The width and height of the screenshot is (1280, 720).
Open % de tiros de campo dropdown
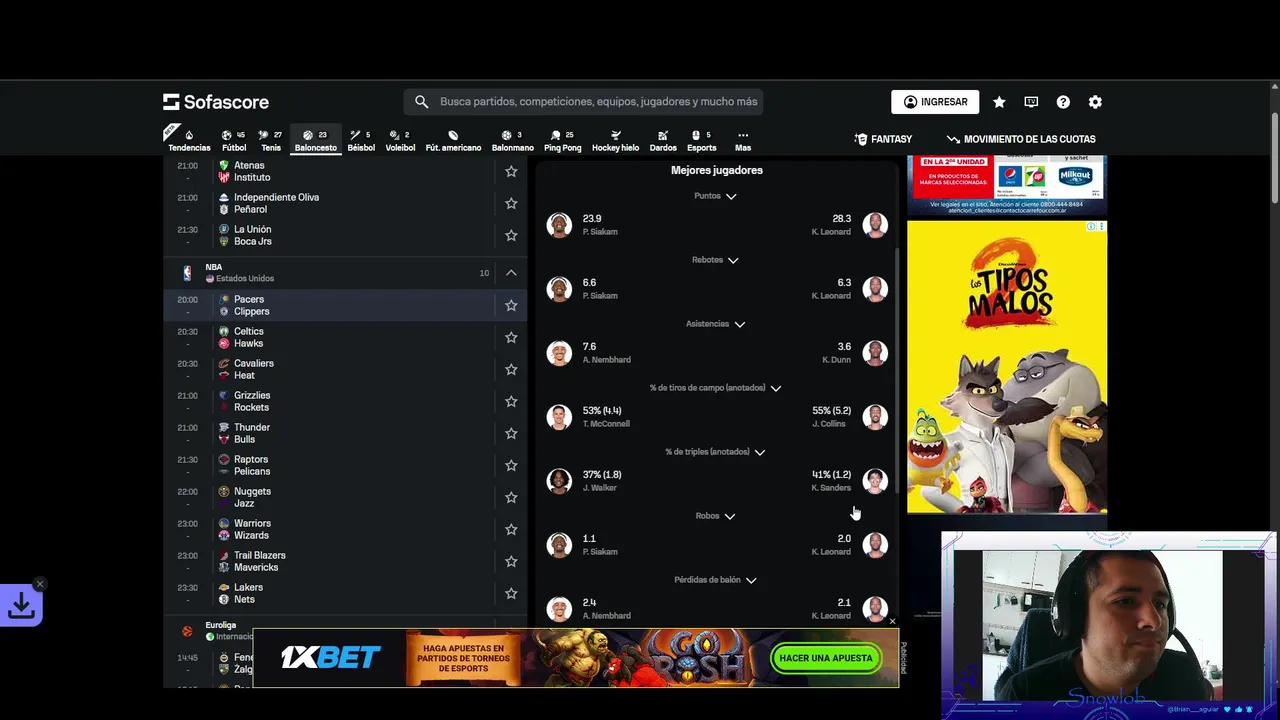click(716, 388)
